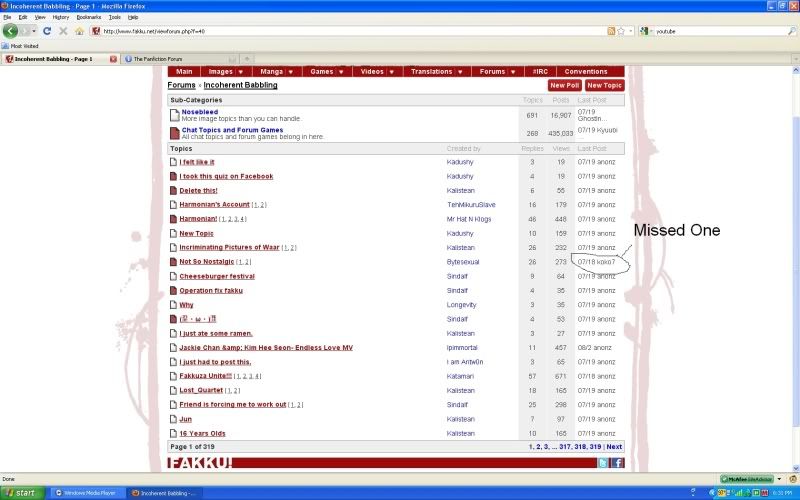Click the Facebook icon in footer
This screenshot has height=500, width=800.
(x=617, y=463)
